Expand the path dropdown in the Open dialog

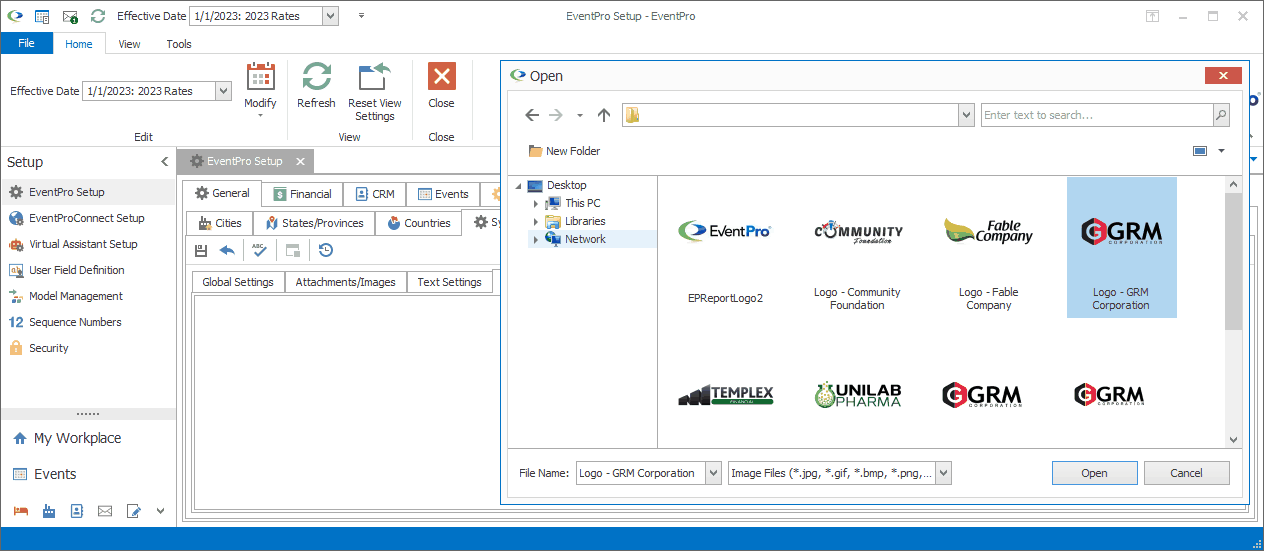966,115
